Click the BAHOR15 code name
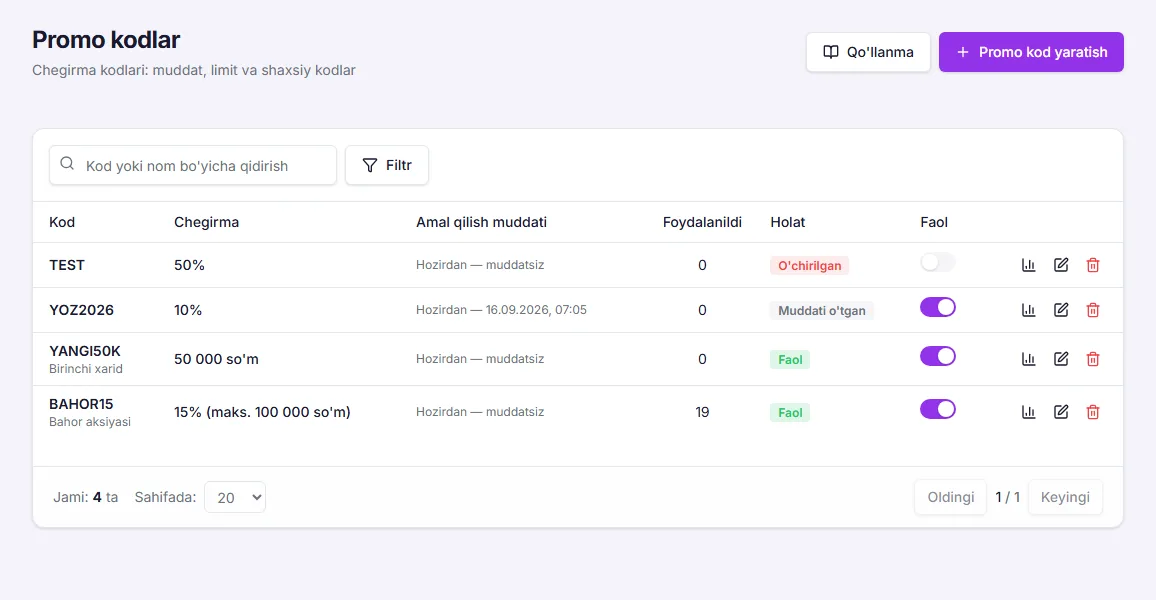The height and width of the screenshot is (600, 1156). coord(81,404)
